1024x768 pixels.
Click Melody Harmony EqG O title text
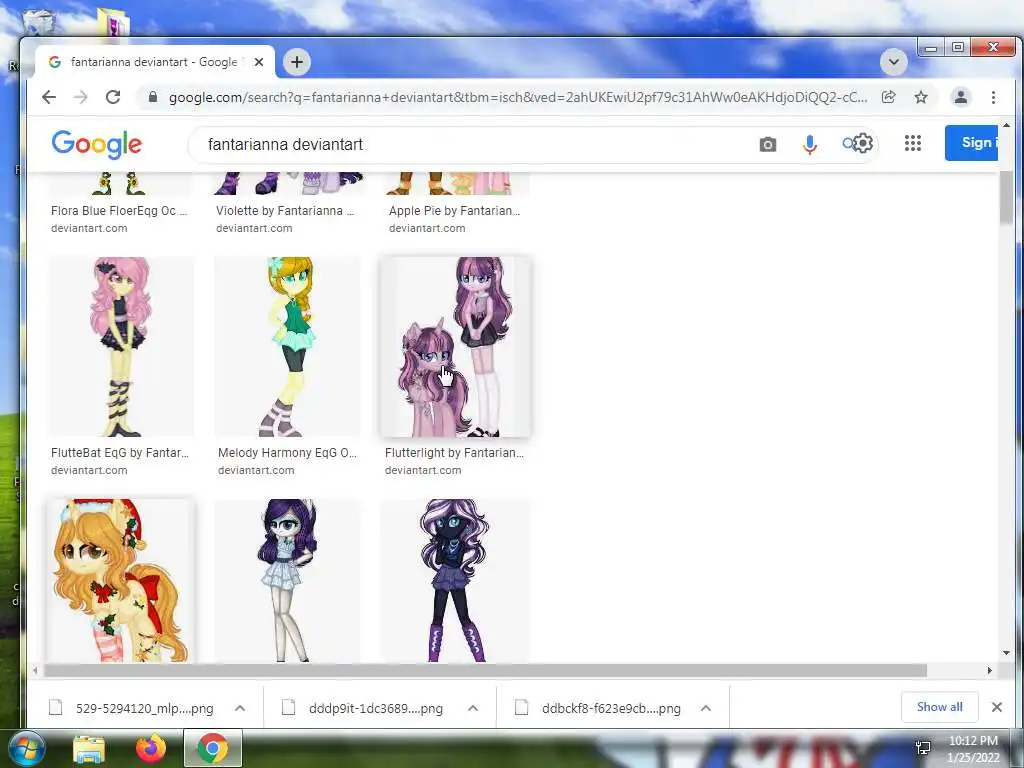(x=287, y=453)
